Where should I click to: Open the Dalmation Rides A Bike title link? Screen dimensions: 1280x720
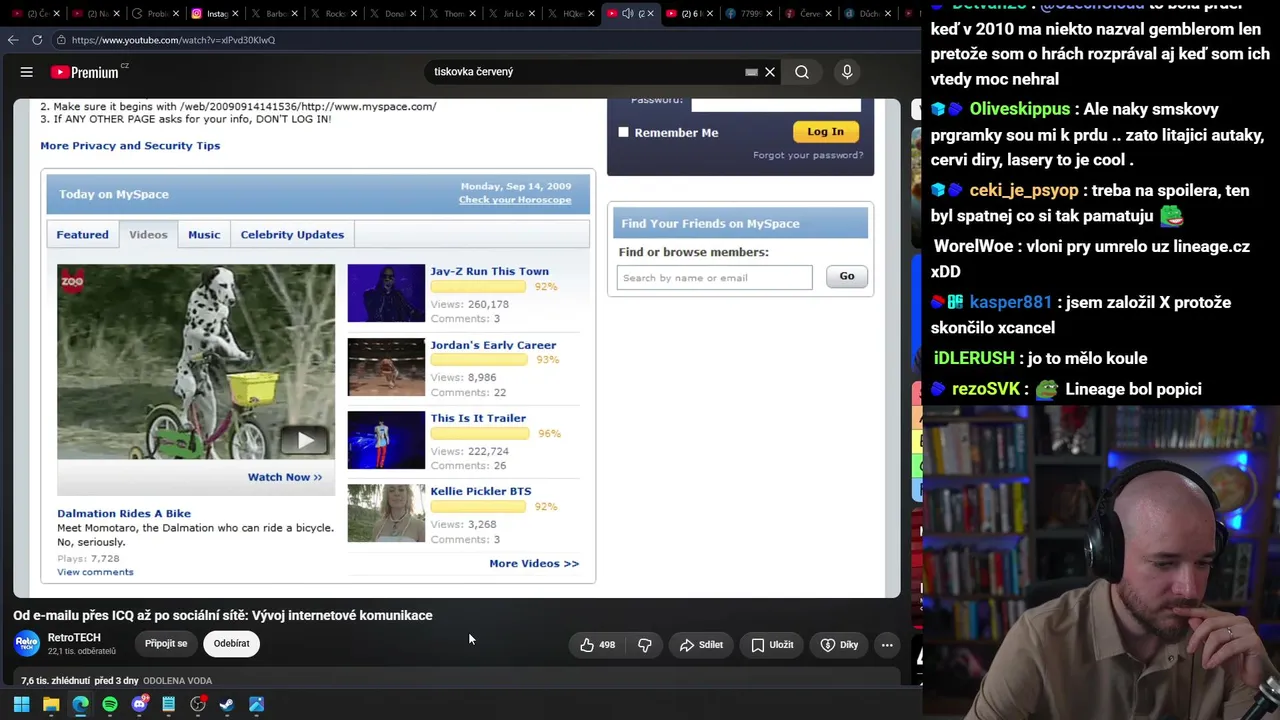(x=124, y=513)
